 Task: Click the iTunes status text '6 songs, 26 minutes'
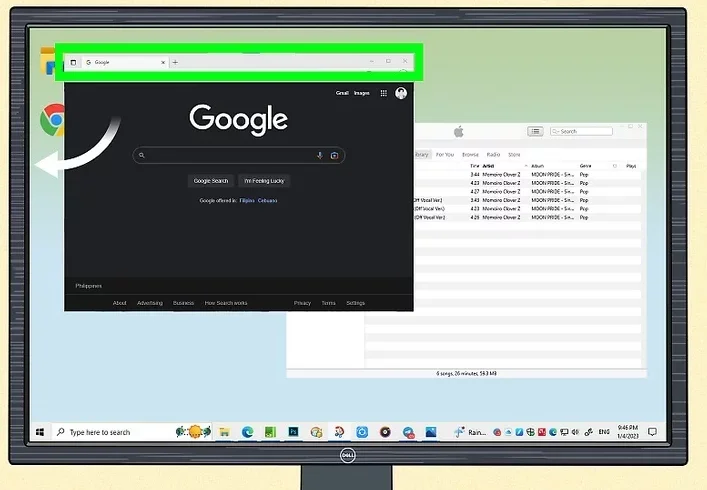[x=466, y=374]
